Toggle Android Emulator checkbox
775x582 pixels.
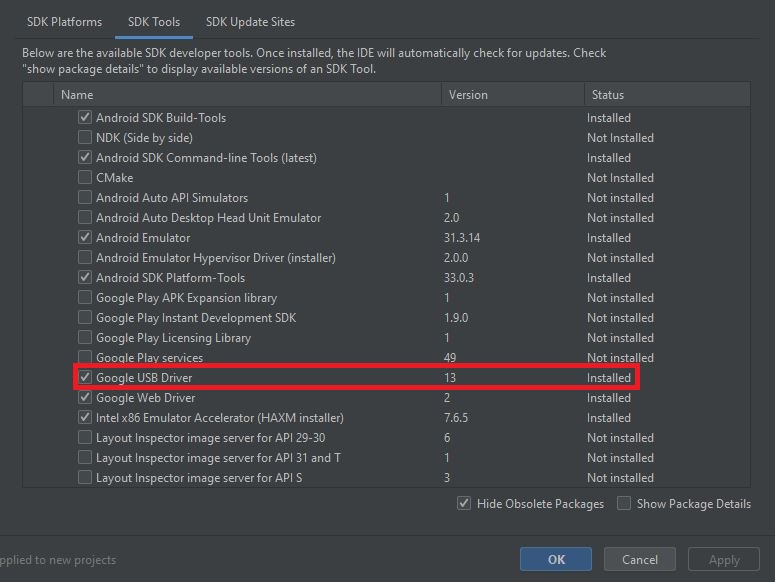point(85,238)
